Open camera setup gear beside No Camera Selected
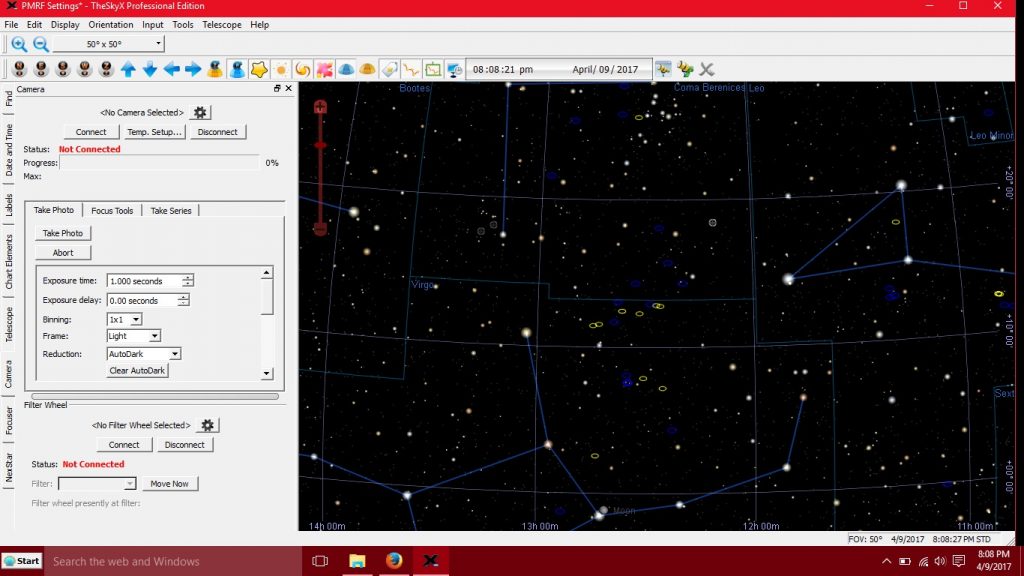1024x576 pixels. (x=199, y=112)
